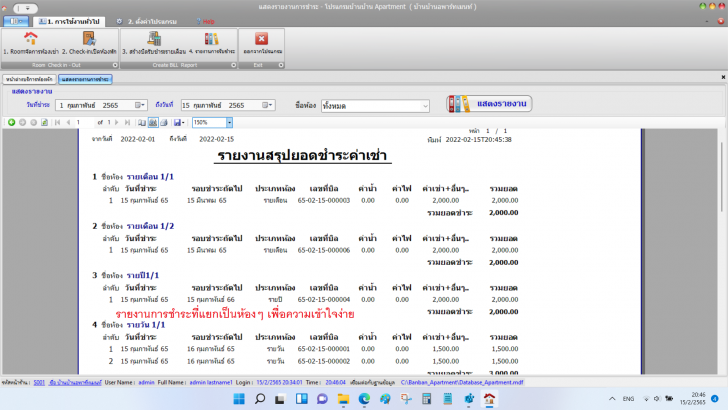Screen dimensions: 728x410
Task: Click the Apartment house app icon on taskbar
Action: [x=489, y=399]
